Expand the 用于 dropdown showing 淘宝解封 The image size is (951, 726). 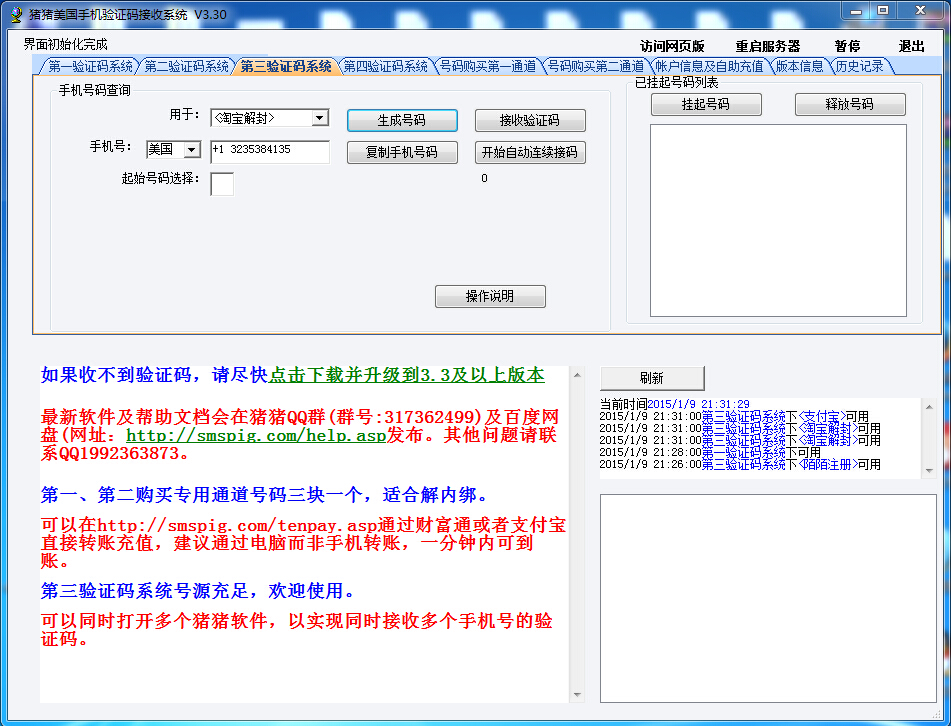click(320, 118)
